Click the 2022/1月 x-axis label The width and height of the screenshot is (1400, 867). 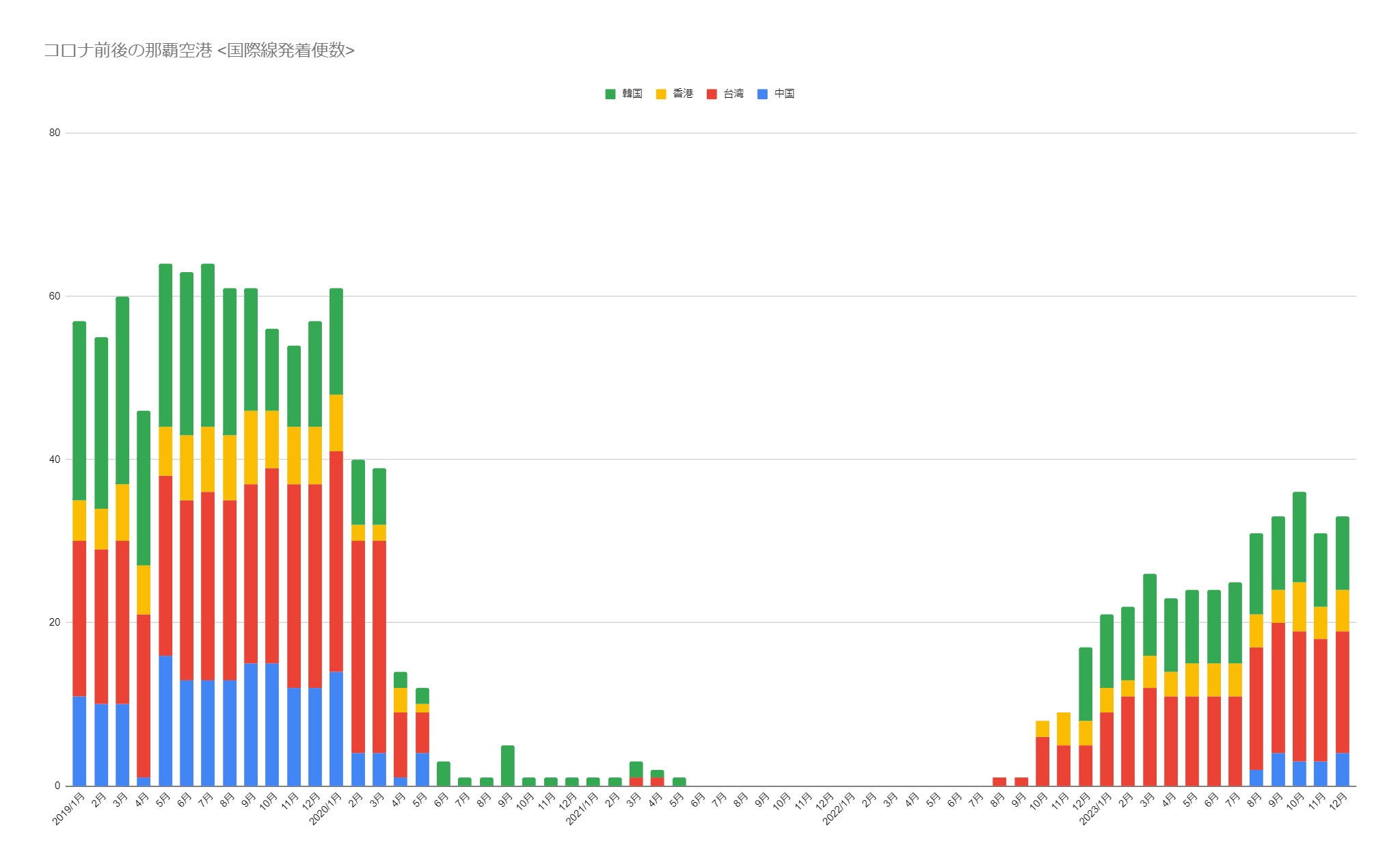point(839,808)
